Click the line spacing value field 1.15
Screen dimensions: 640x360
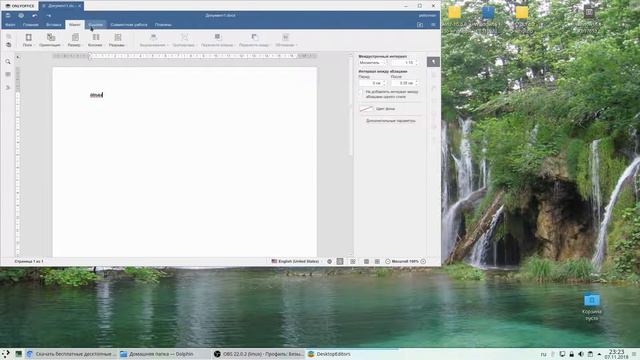pos(405,63)
